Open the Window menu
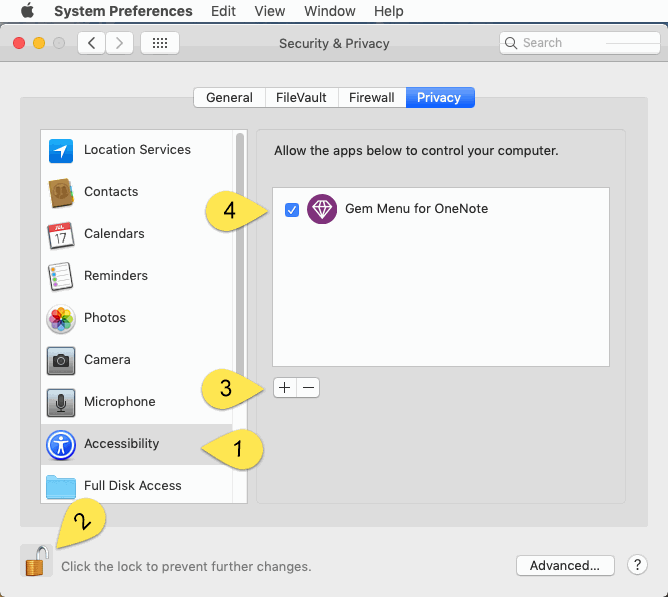668x597 pixels. tap(329, 11)
